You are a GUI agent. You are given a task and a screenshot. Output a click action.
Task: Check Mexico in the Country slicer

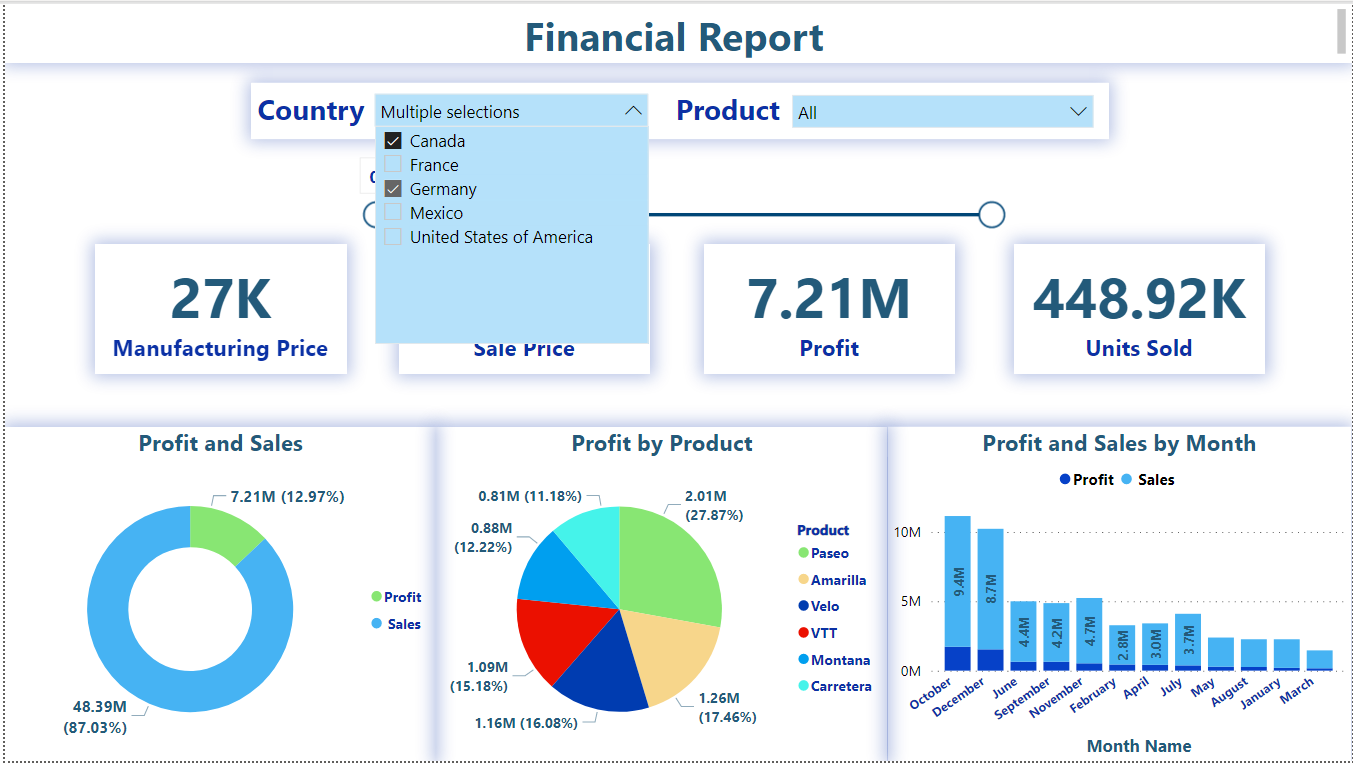(x=393, y=212)
